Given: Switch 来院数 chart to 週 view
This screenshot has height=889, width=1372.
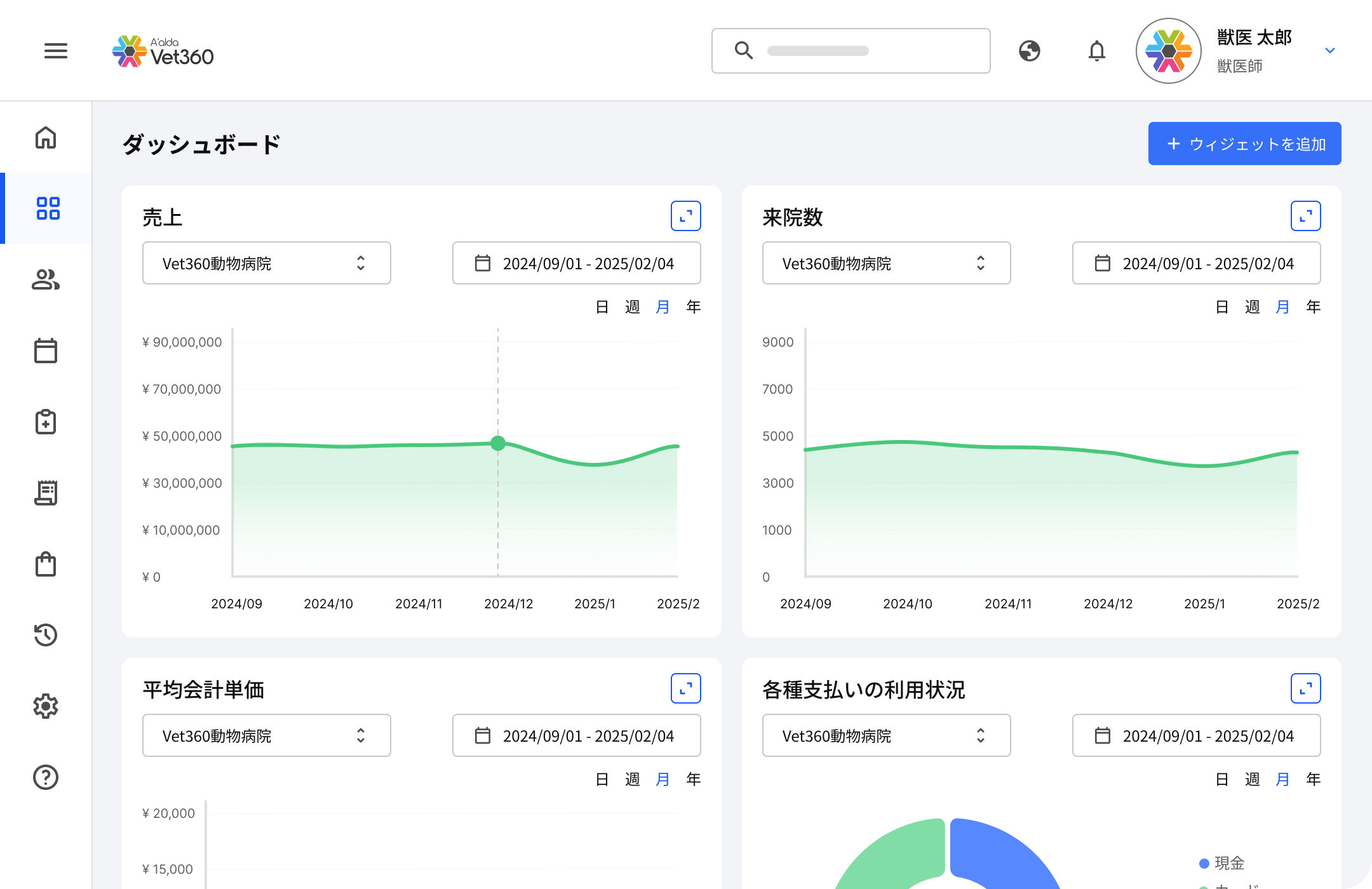Looking at the screenshot, I should click(1253, 307).
